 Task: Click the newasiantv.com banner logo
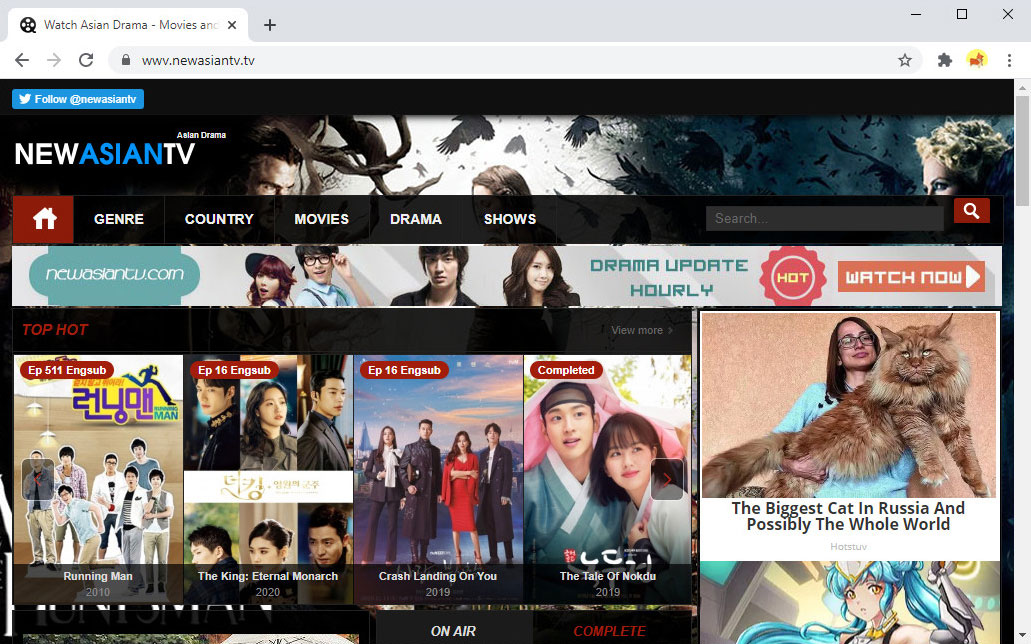(x=114, y=274)
